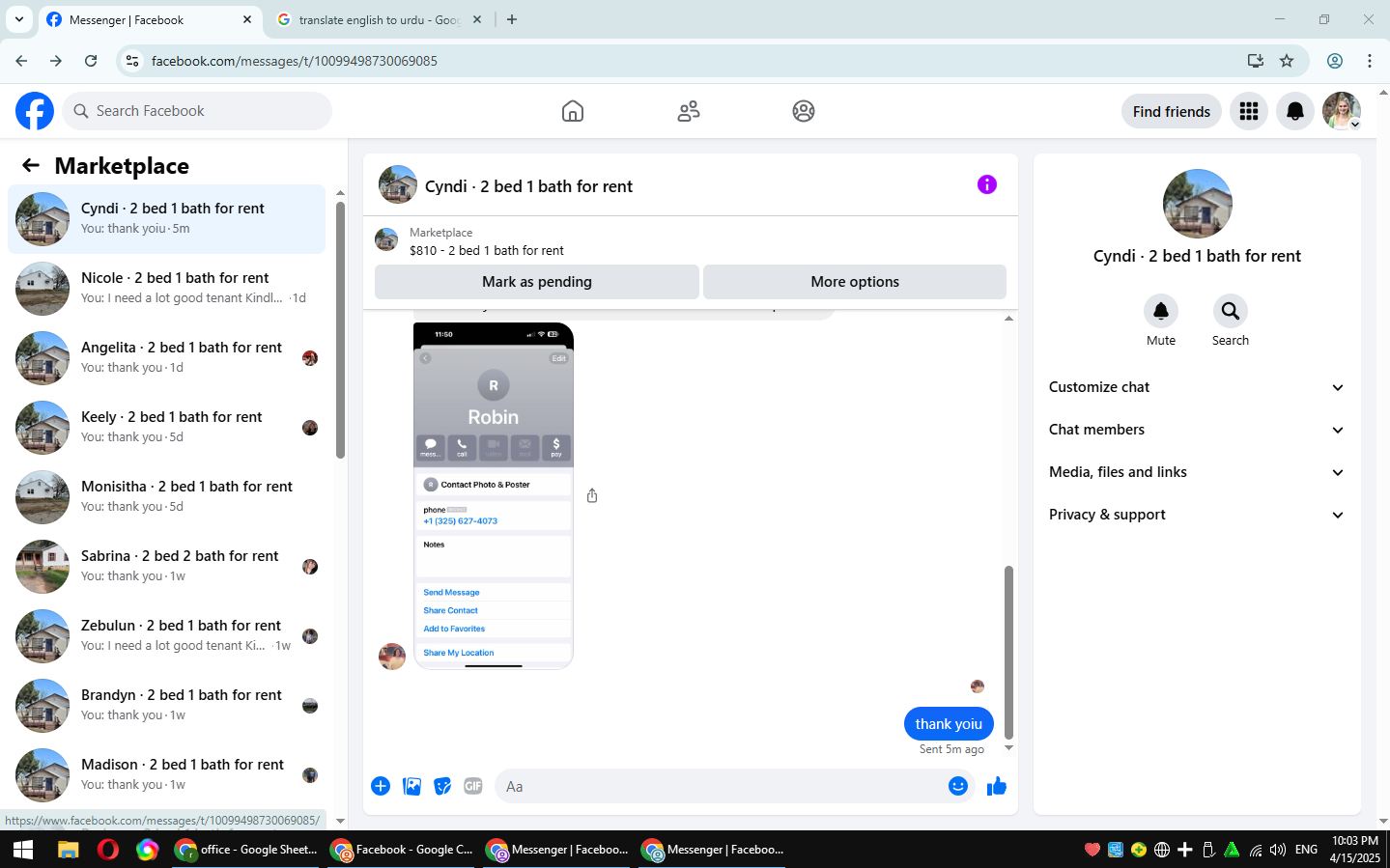Screen dimensions: 1390x868
Task: Open the Cyndi conversation in the list
Action: (x=166, y=219)
